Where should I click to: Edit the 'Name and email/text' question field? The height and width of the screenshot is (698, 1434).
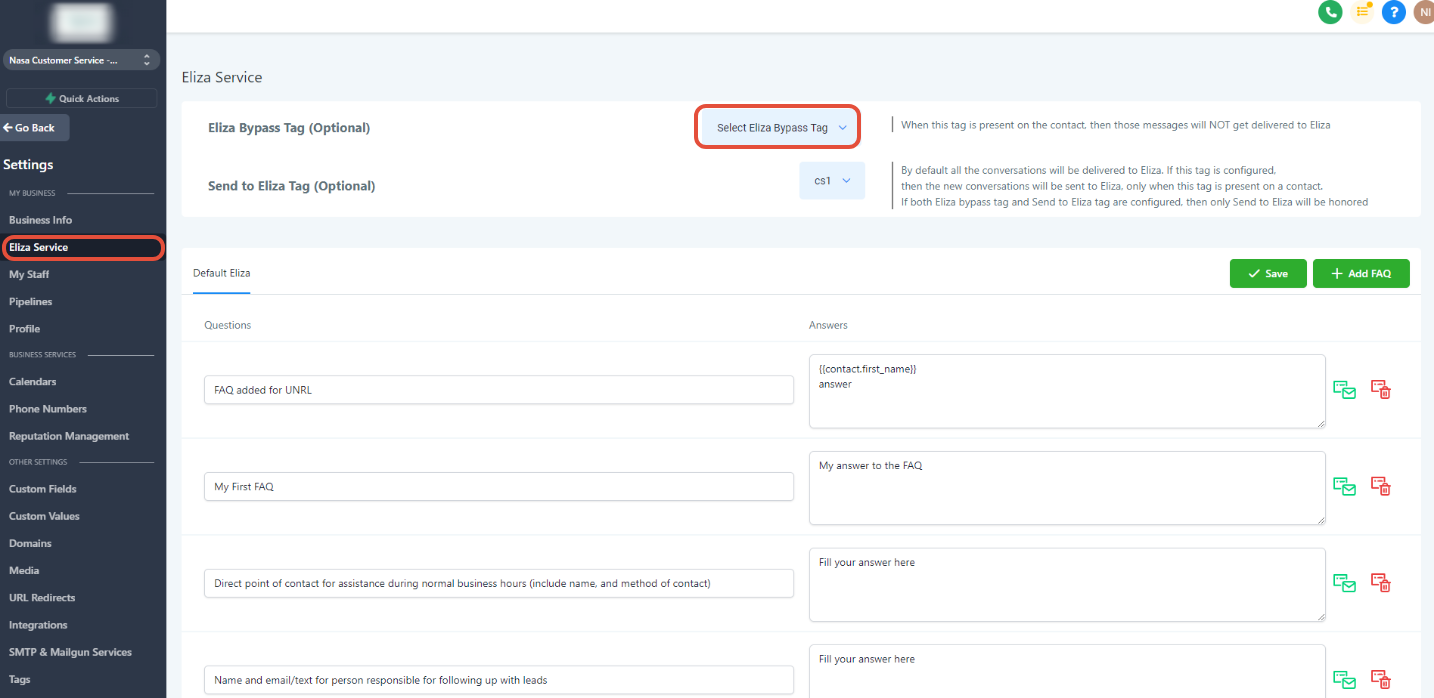tap(499, 680)
